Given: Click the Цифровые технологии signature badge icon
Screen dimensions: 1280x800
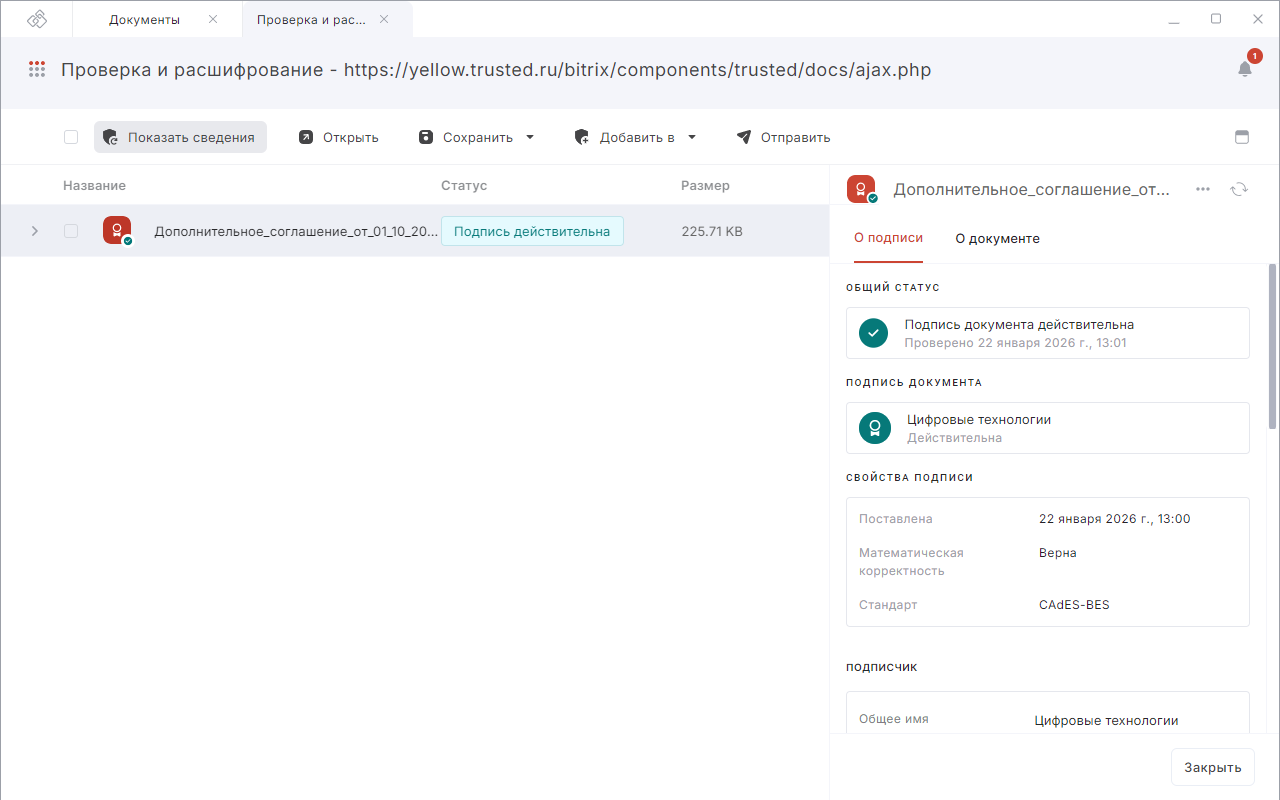Looking at the screenshot, I should 874,427.
